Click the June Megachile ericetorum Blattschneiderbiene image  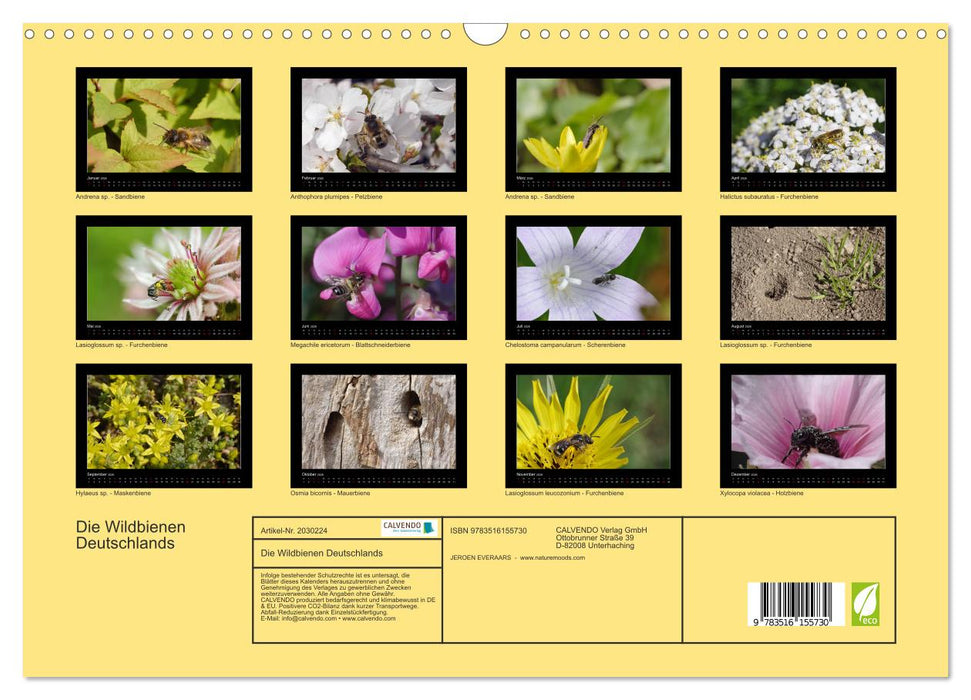[378, 277]
